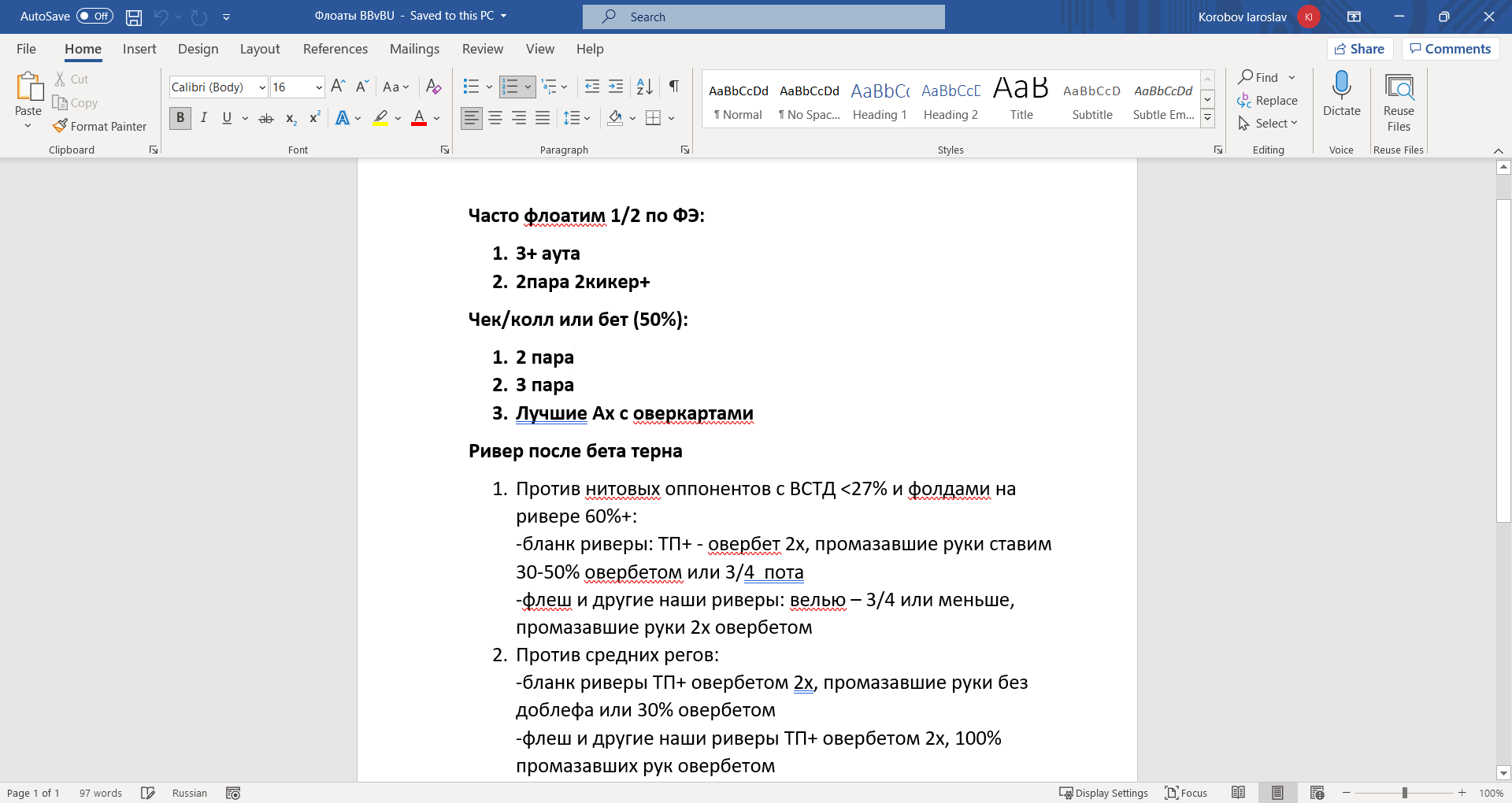Apply subscript formatting
1512x803 pixels.
click(x=291, y=118)
